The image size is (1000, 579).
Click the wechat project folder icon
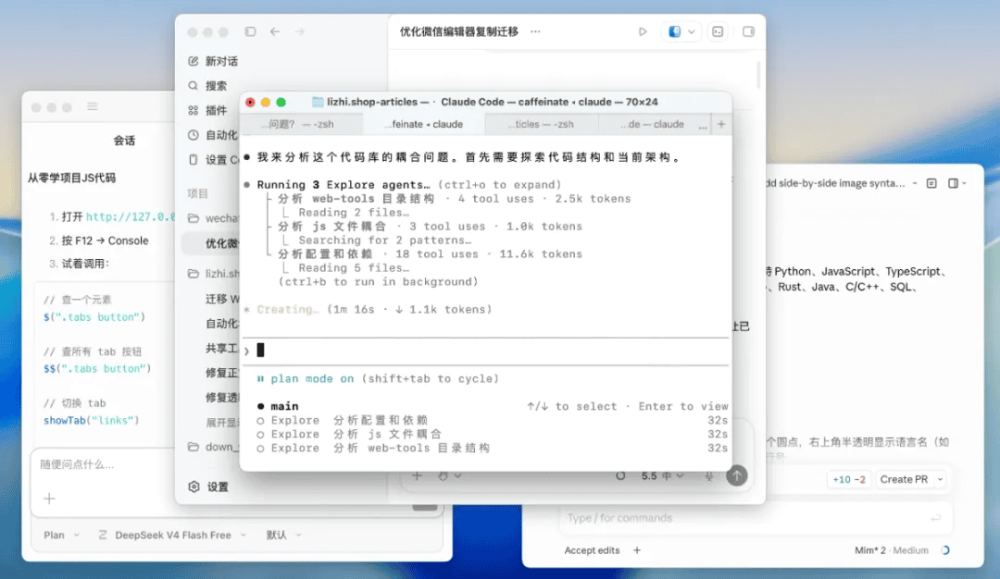pyautogui.click(x=193, y=218)
